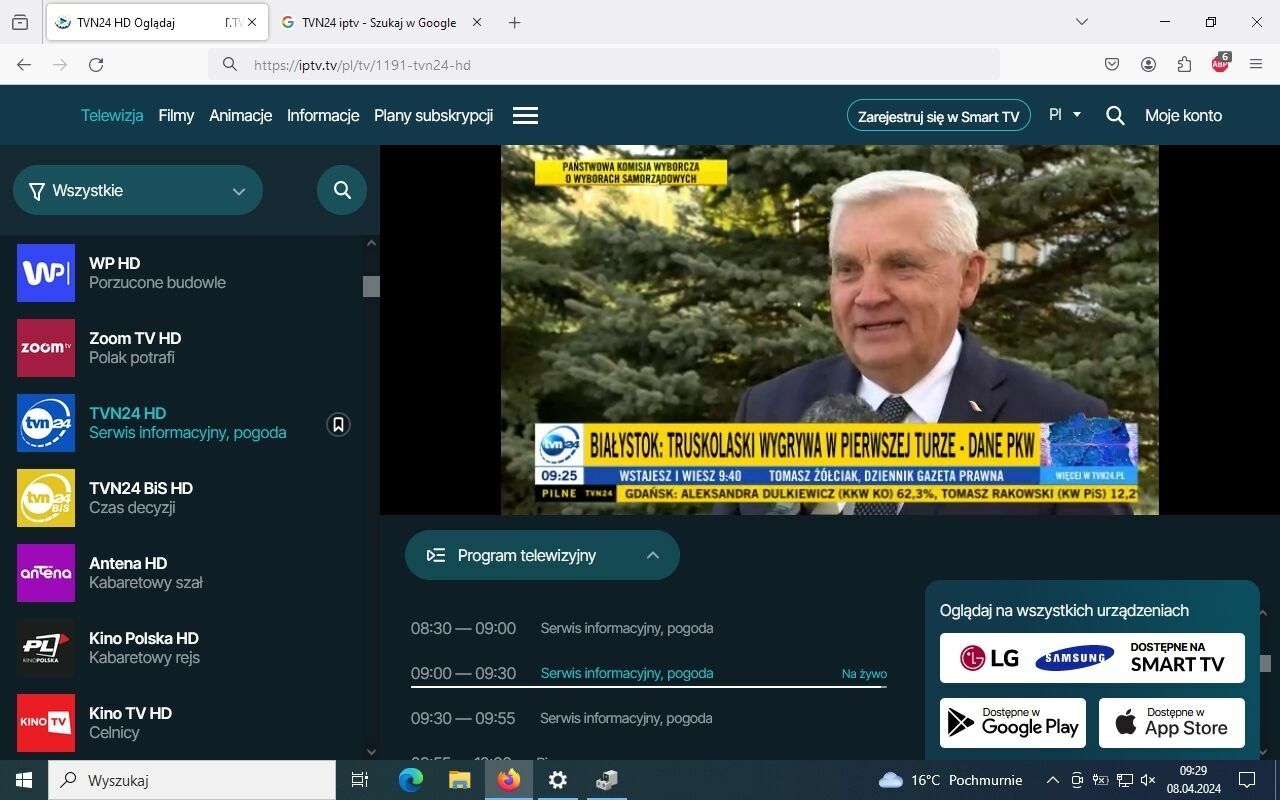
Task: Click the TVN24 HD bookmark icon
Action: pos(338,424)
